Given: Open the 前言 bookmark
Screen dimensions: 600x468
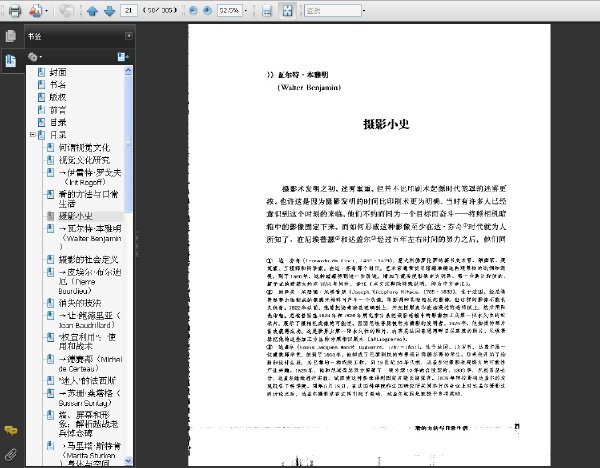Looking at the screenshot, I should pyautogui.click(x=58, y=110).
